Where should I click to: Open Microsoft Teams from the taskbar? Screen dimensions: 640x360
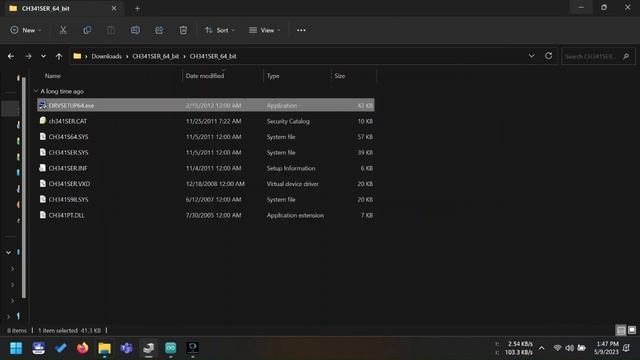point(127,348)
